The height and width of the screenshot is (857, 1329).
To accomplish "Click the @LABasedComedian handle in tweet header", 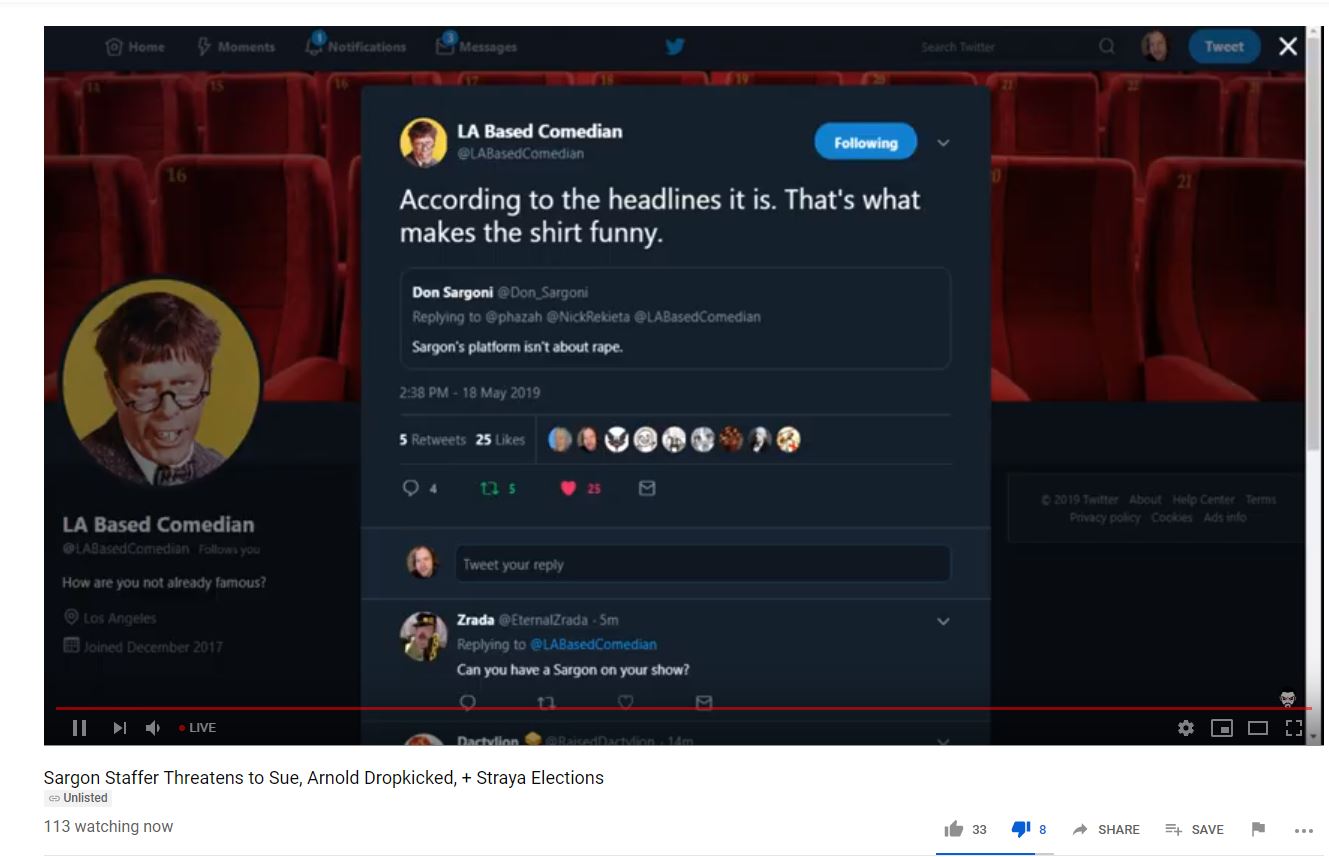I will 520,154.
